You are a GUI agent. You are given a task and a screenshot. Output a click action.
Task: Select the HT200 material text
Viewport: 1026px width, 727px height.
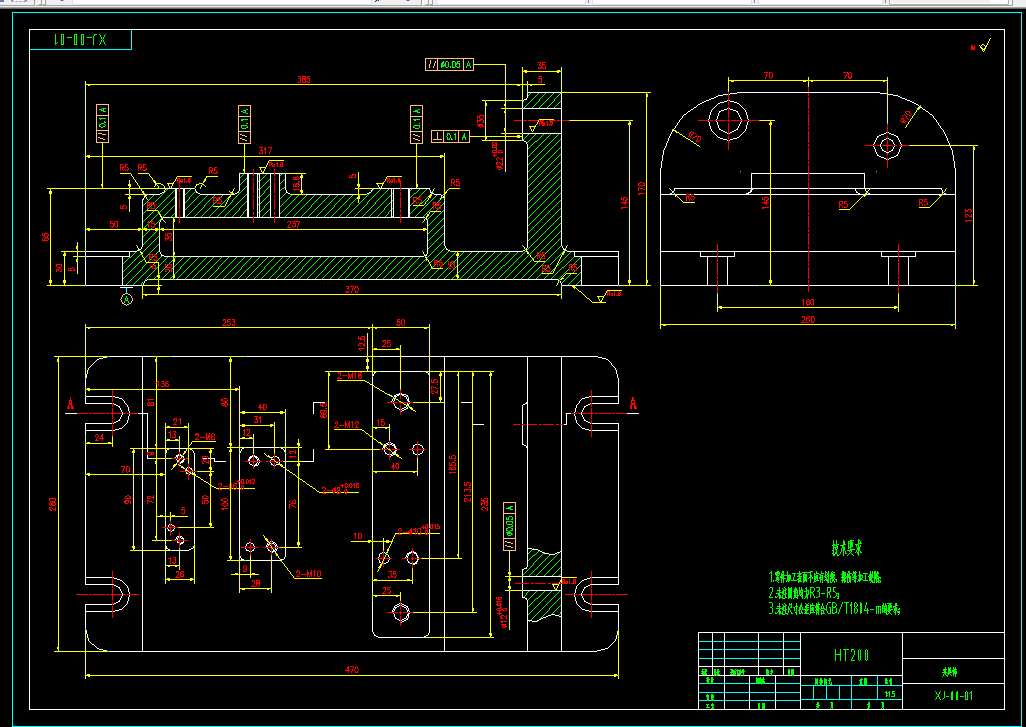(x=851, y=655)
